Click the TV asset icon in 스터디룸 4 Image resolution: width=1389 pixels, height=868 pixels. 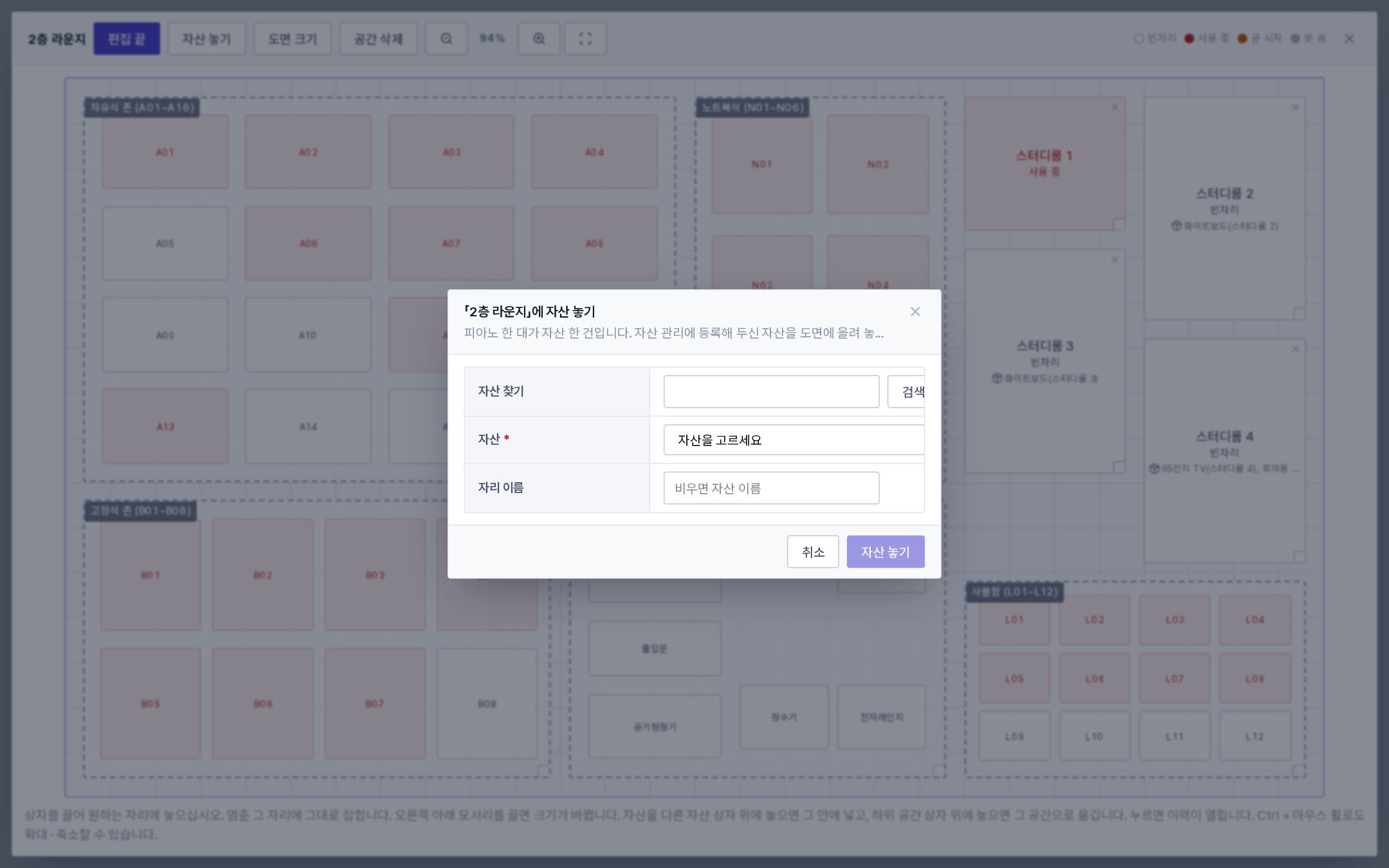pyautogui.click(x=1154, y=468)
